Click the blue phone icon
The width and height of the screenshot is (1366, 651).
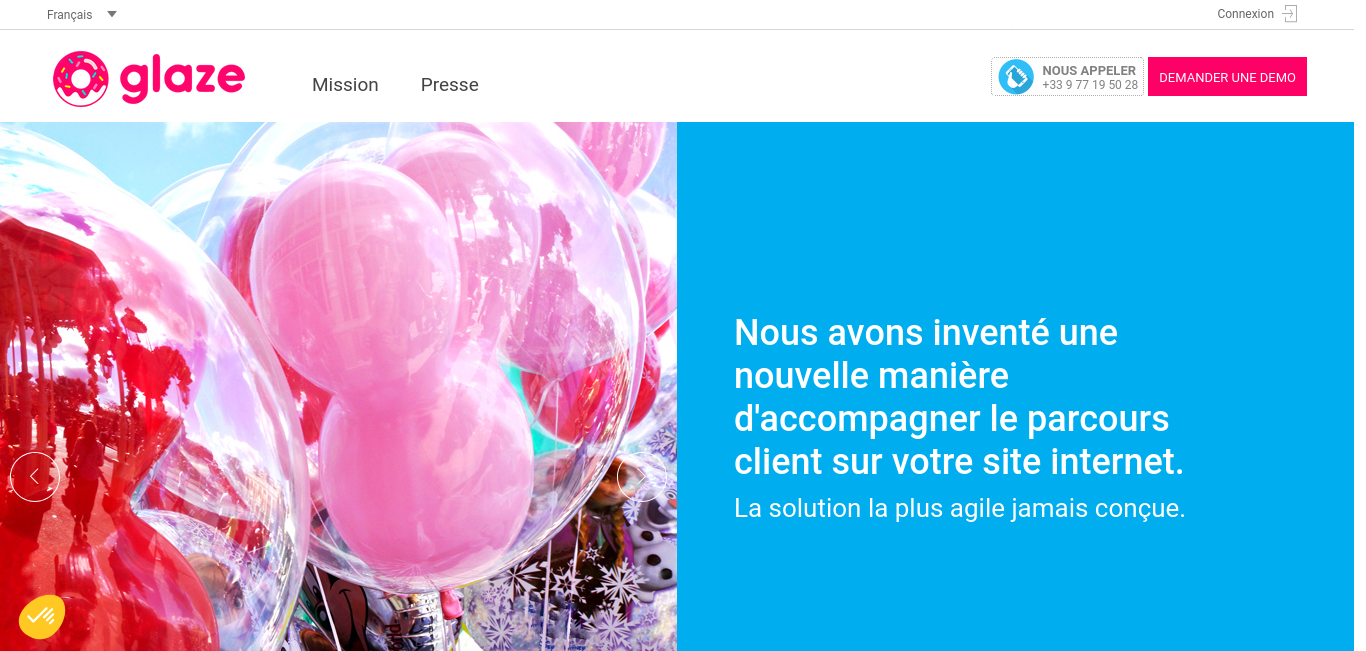point(1016,77)
